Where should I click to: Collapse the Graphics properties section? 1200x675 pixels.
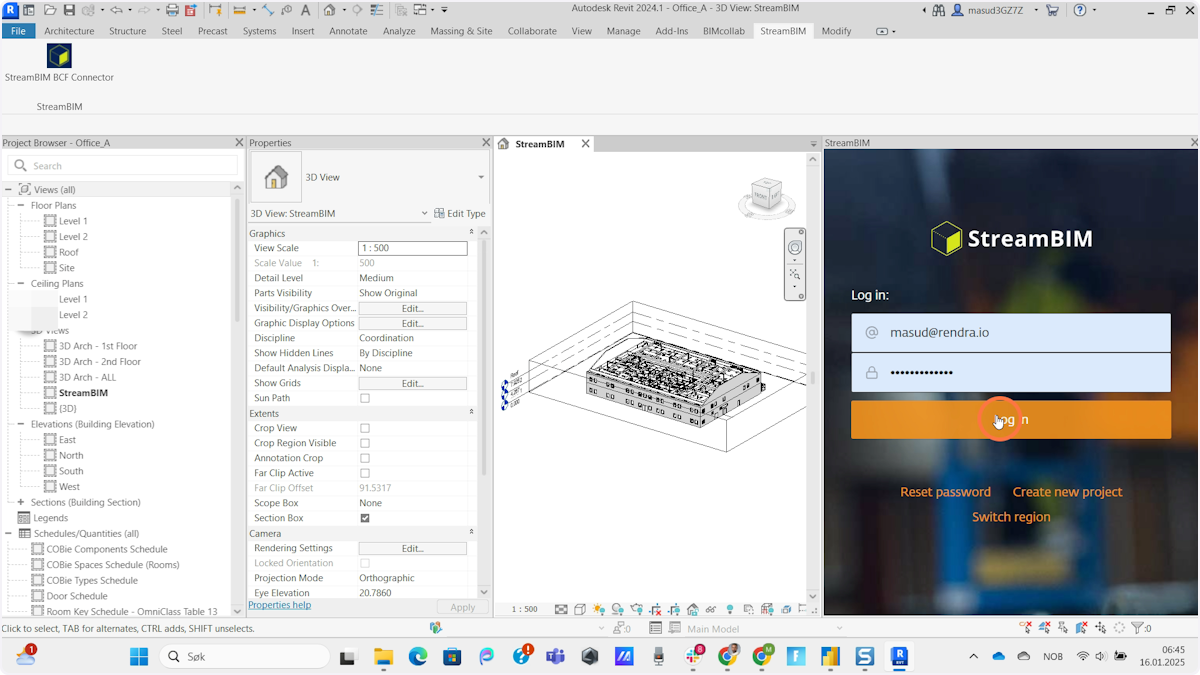click(471, 233)
